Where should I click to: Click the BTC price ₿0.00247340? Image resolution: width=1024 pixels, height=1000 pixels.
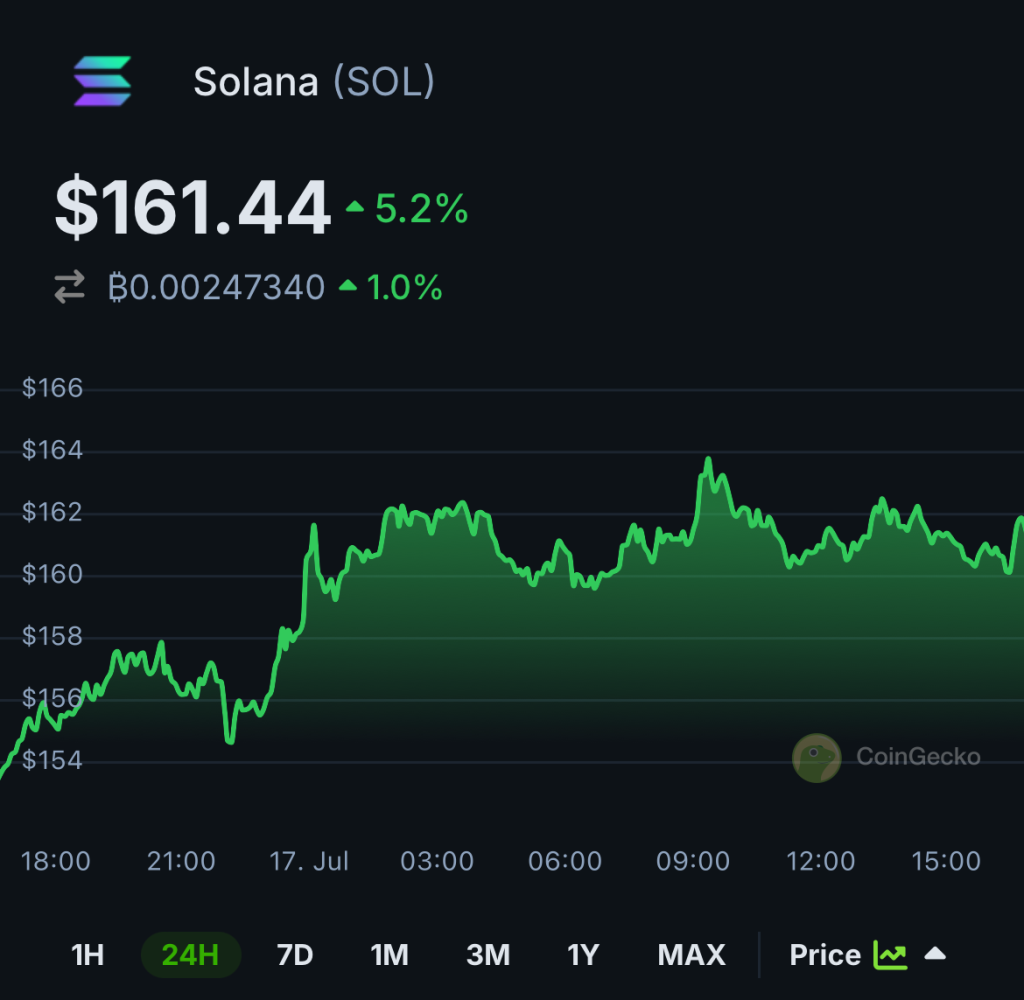pyautogui.click(x=216, y=287)
